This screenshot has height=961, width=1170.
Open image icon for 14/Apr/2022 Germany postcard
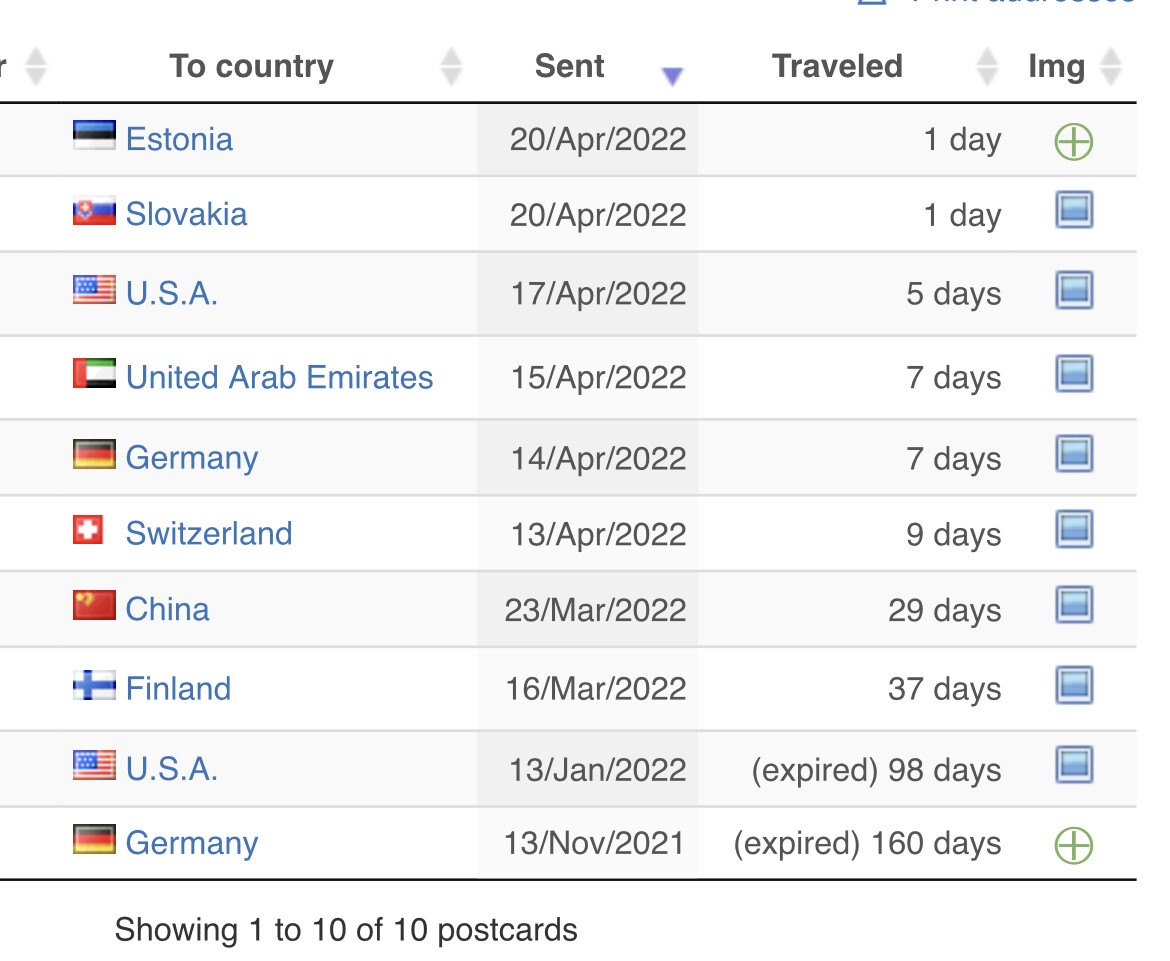(1074, 454)
